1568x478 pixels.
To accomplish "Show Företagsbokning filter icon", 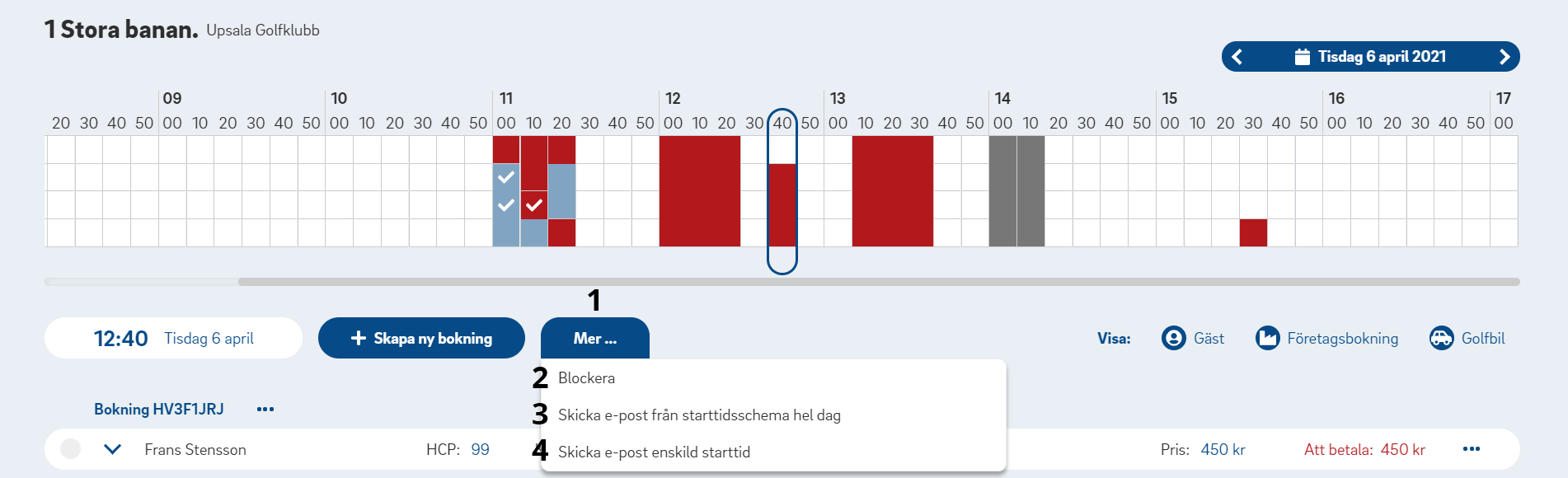I will pos(1267,338).
